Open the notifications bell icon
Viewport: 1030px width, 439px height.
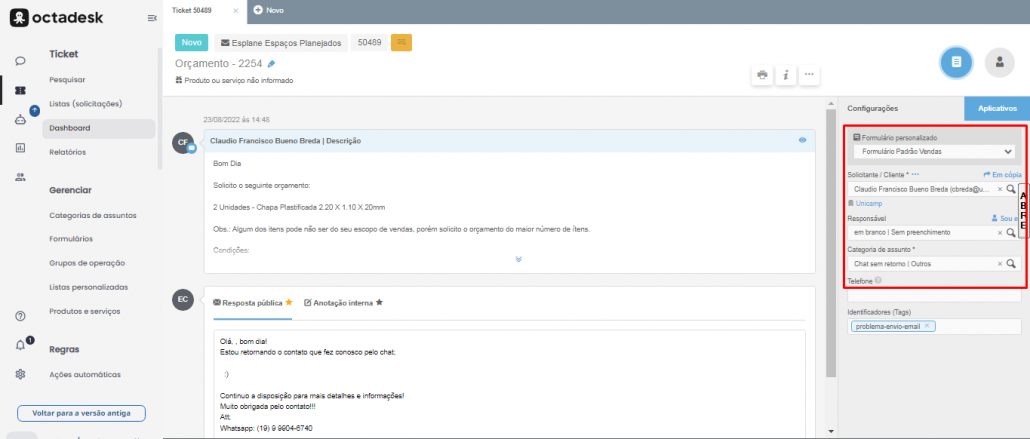pyautogui.click(x=20, y=345)
